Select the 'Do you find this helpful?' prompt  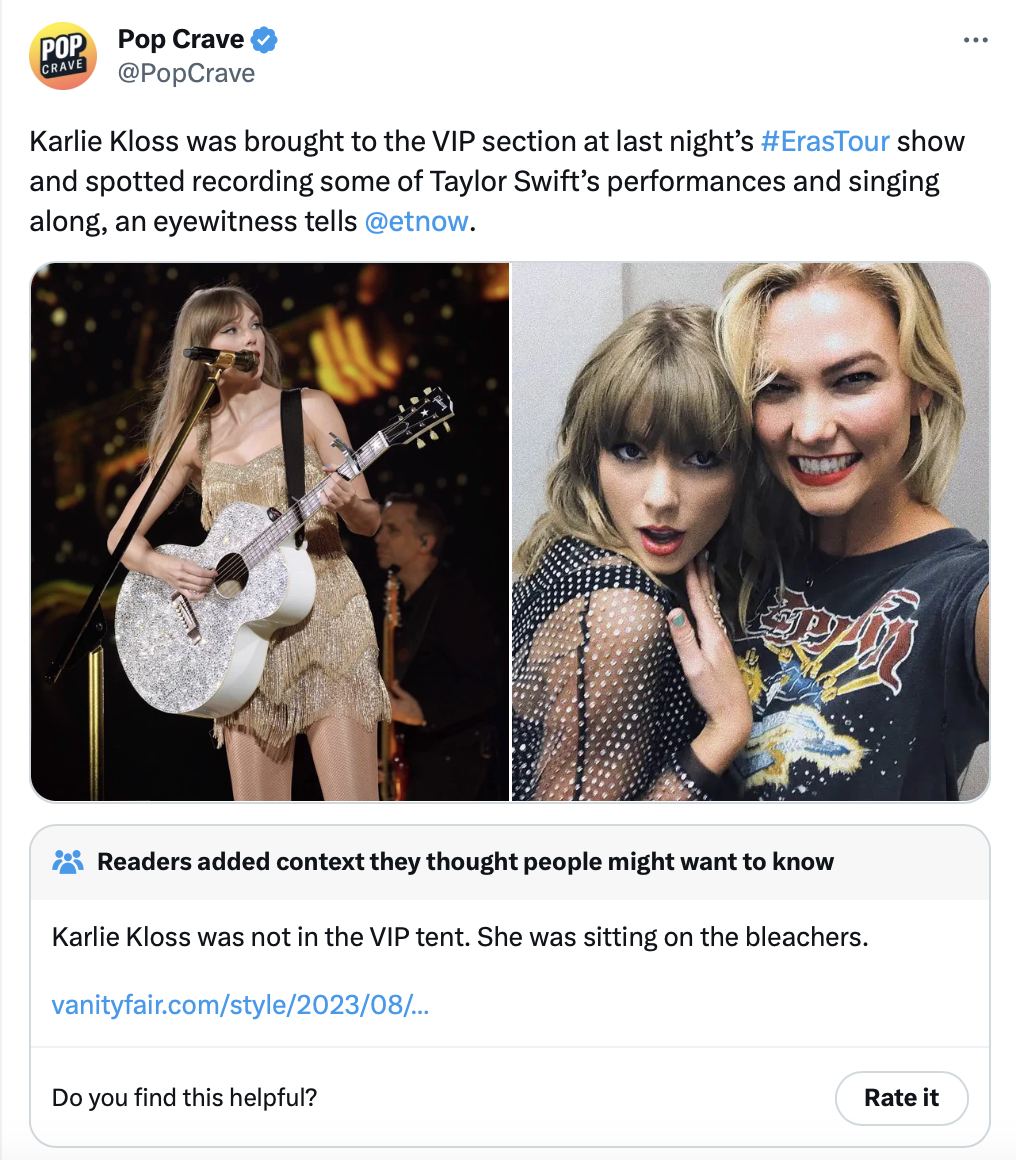coord(183,1097)
